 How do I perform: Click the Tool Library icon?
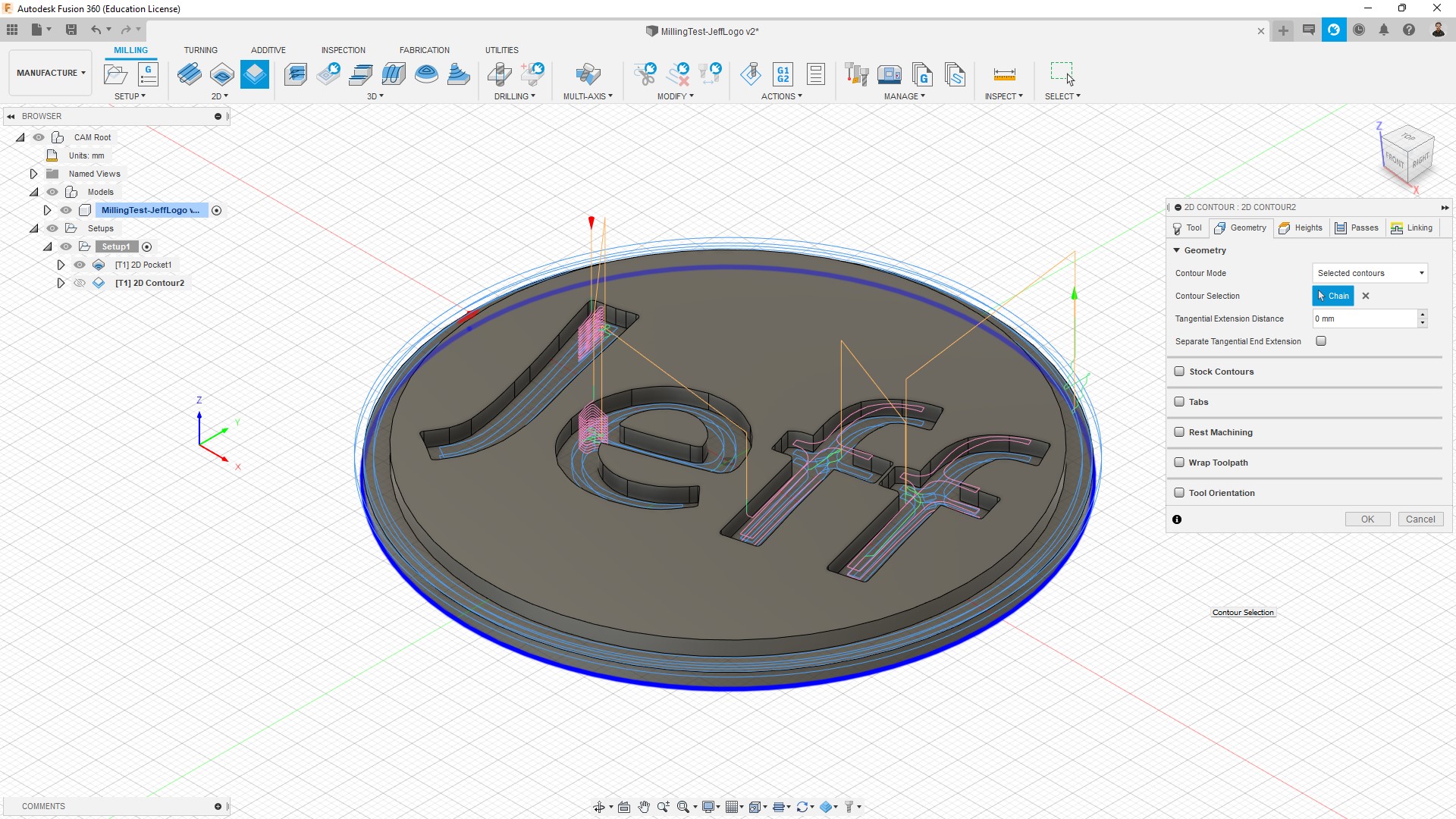point(857,74)
